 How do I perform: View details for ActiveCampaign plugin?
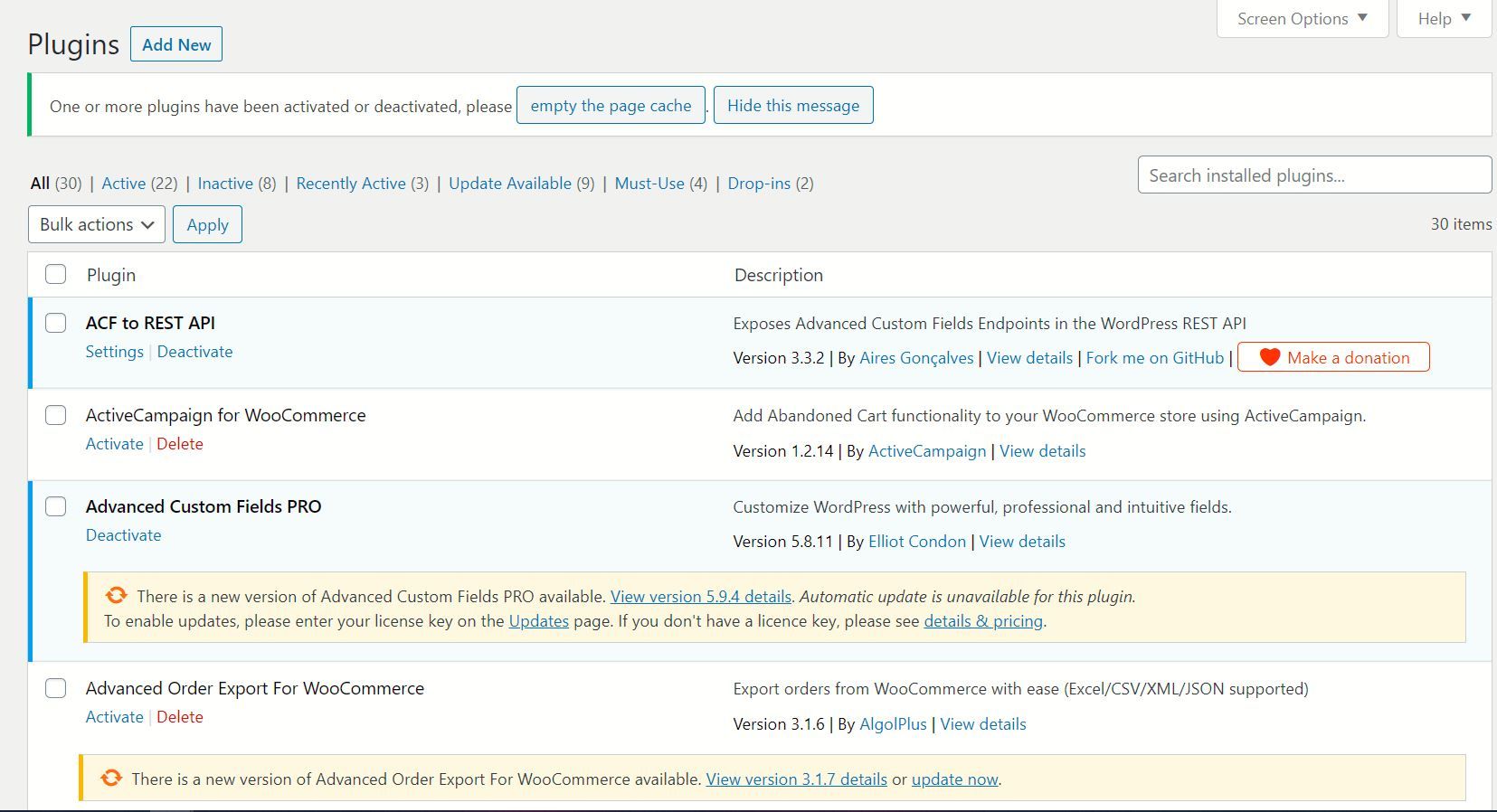click(1042, 450)
